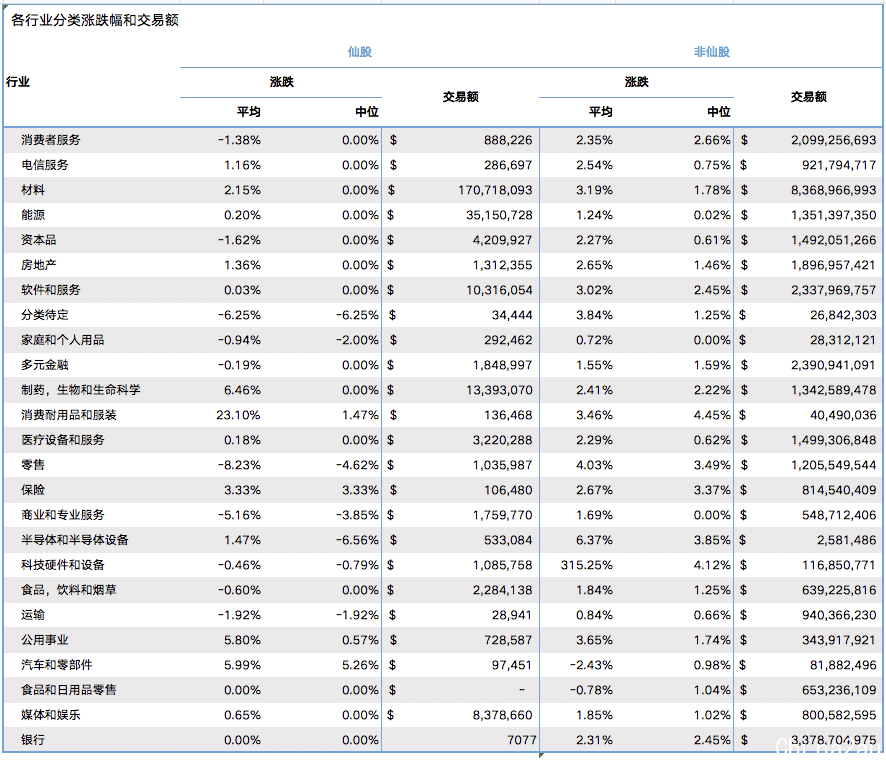Select the 零售 row label
Image resolution: width=886 pixels, height=760 pixels.
click(33, 465)
